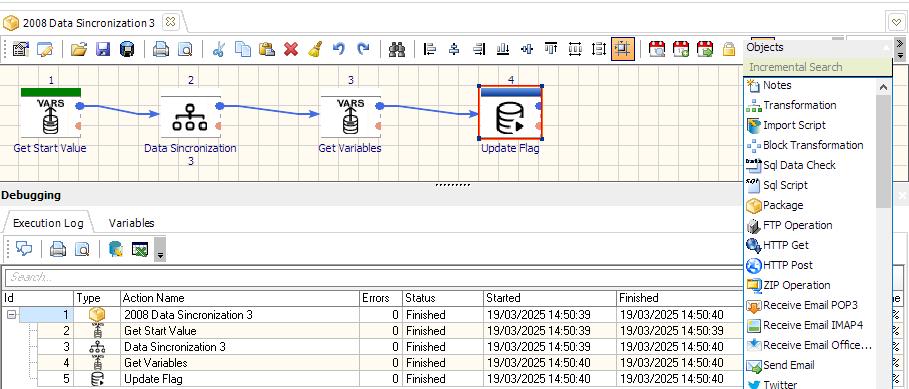Click the preview icon in Execution Log toolbar
This screenshot has width=909, height=389.
click(82, 249)
